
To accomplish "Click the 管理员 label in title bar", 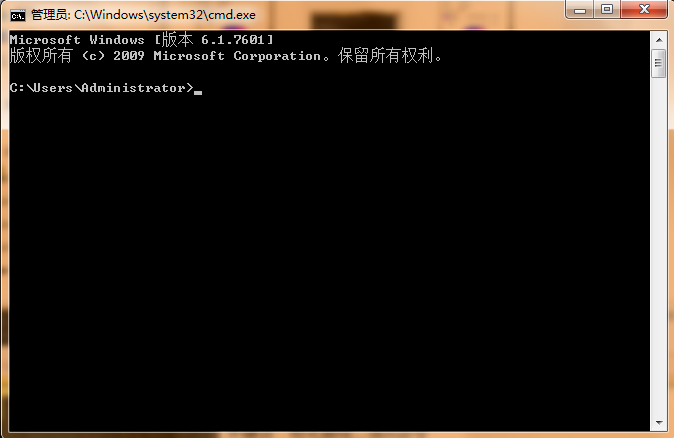I will [49, 15].
